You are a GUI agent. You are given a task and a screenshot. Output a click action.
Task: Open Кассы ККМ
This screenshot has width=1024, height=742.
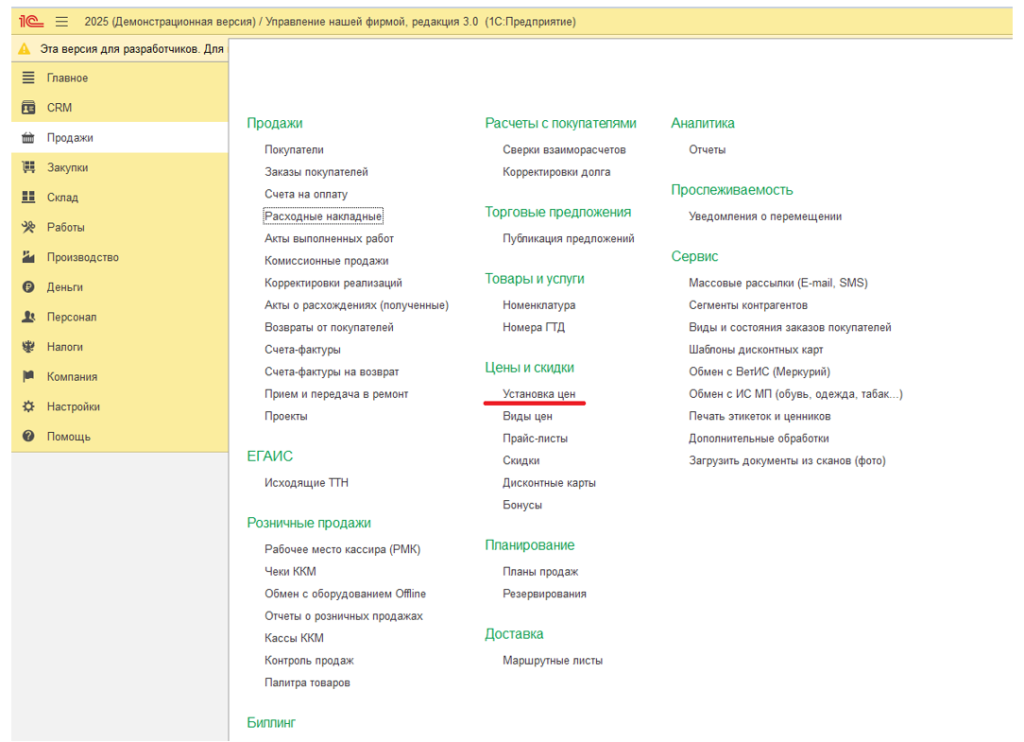[x=294, y=638]
